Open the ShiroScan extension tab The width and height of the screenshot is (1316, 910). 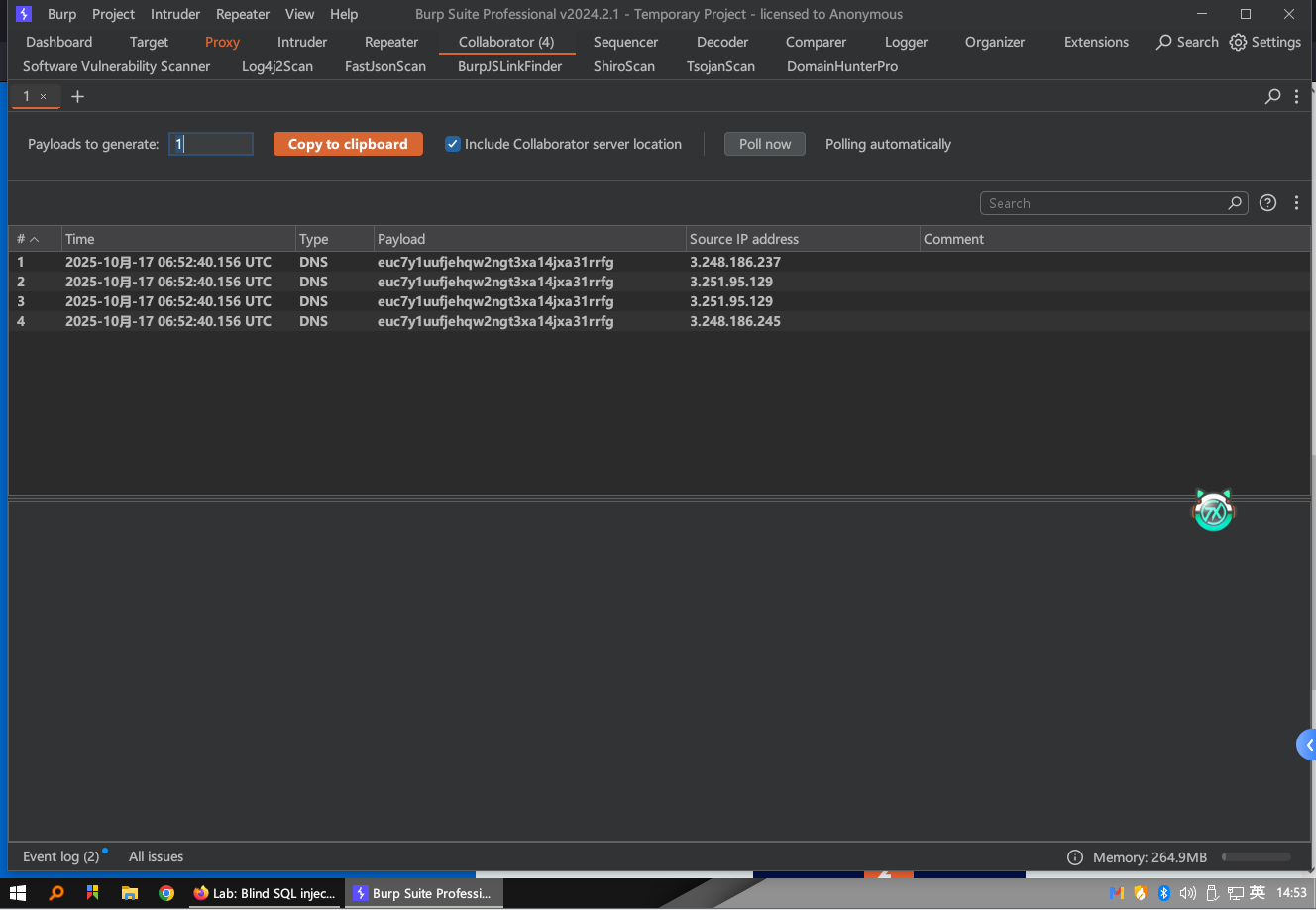[624, 66]
